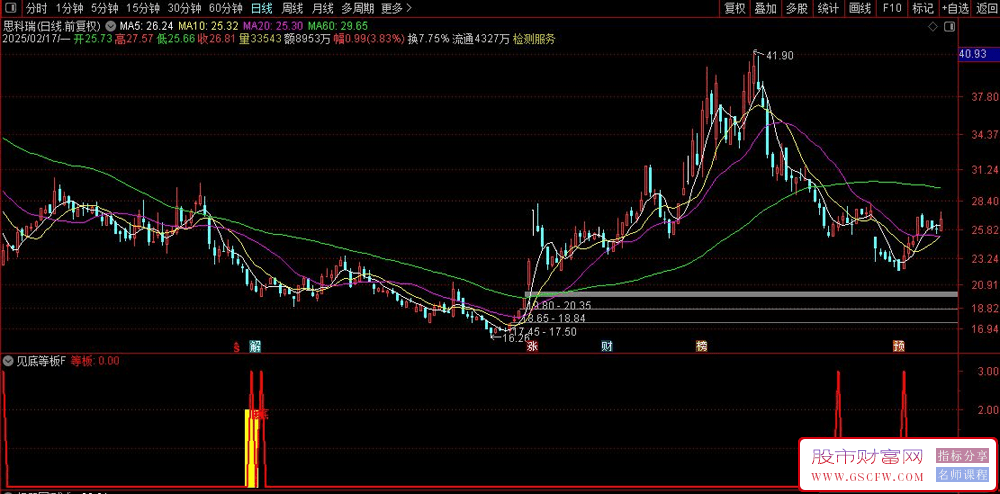This screenshot has height=494, width=1000.
Task: Click the 榜 event marker
Action: point(702,347)
